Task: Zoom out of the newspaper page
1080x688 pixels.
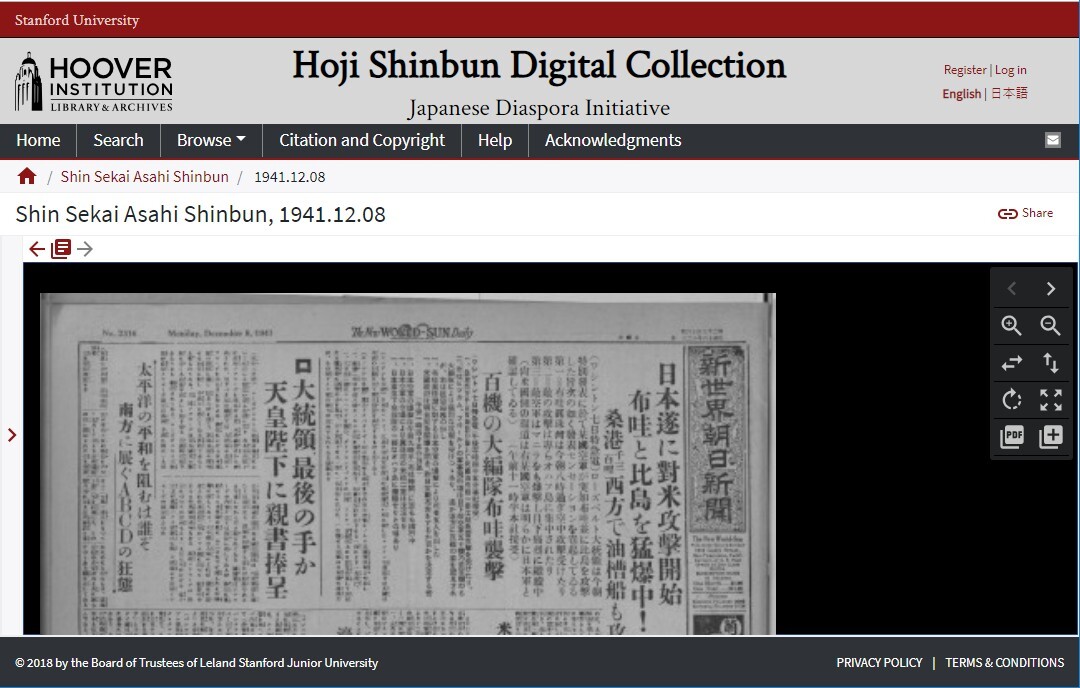Action: pos(1050,326)
